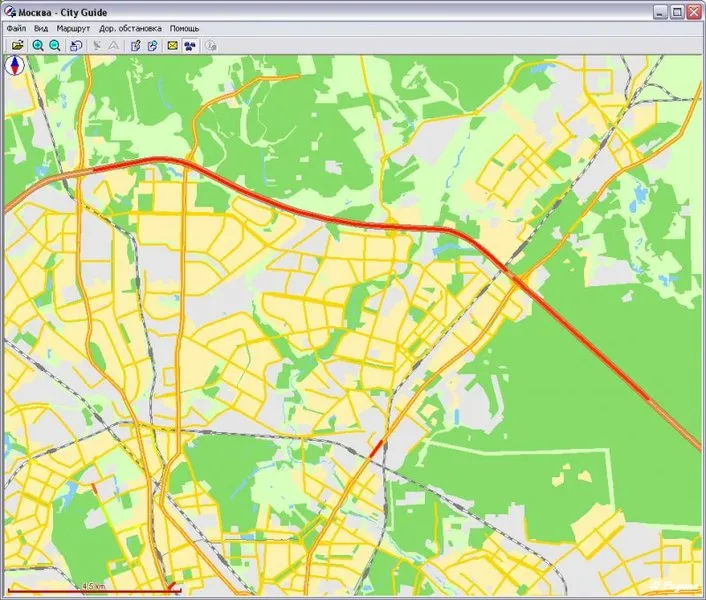
Task: Click the yellow envelope message icon
Action: (172, 45)
